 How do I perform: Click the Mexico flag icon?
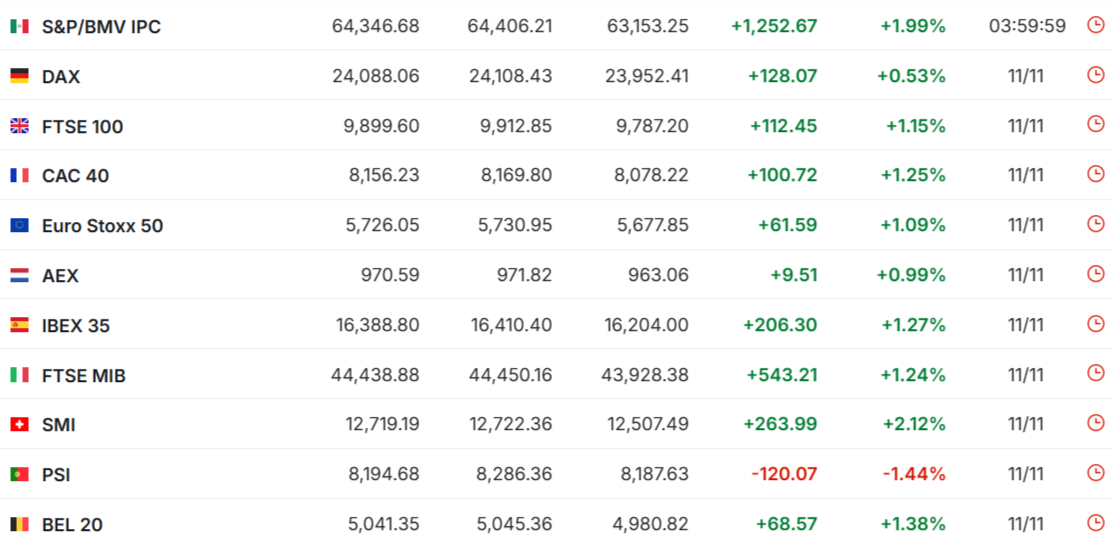tap(19, 26)
